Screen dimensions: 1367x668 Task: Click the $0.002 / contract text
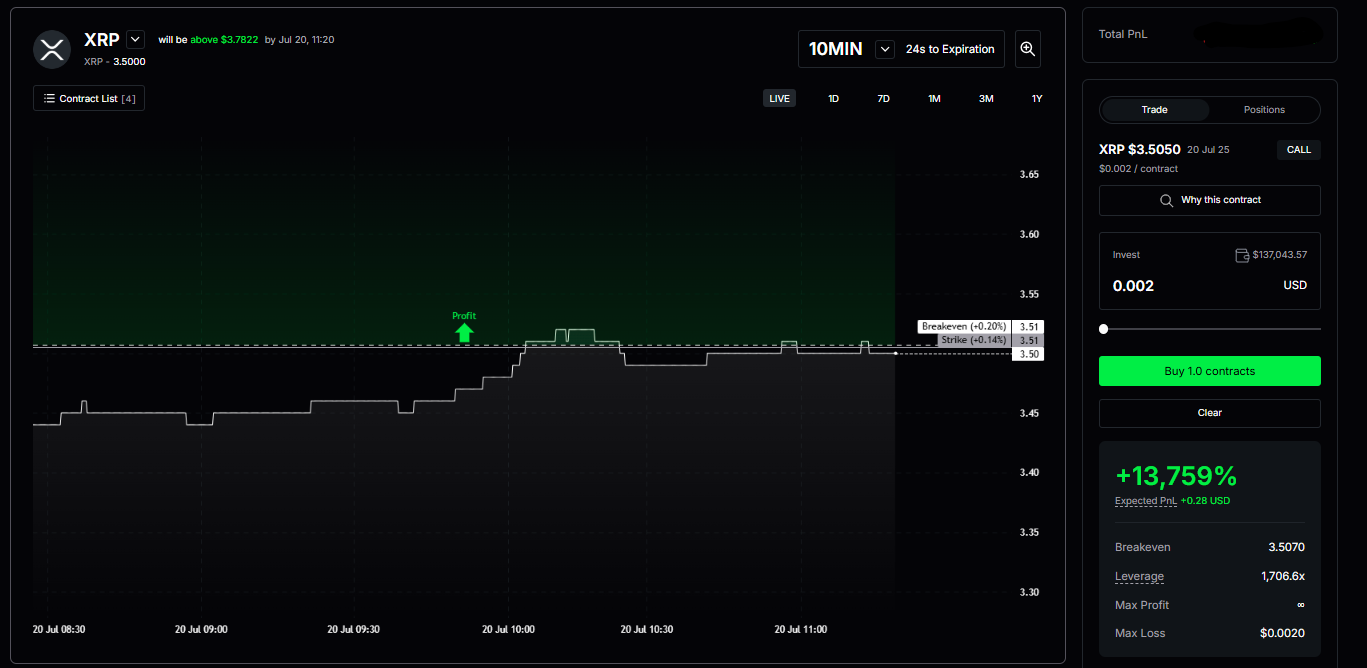[x=1138, y=169]
